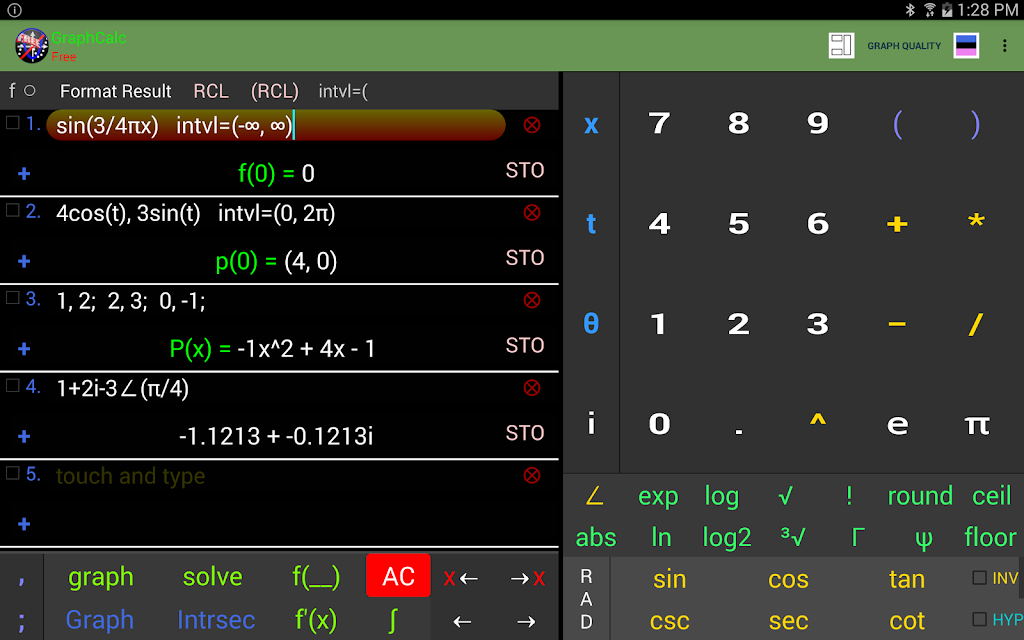Image resolution: width=1024 pixels, height=640 pixels.
Task: Open the layout panel icon
Action: (x=841, y=46)
